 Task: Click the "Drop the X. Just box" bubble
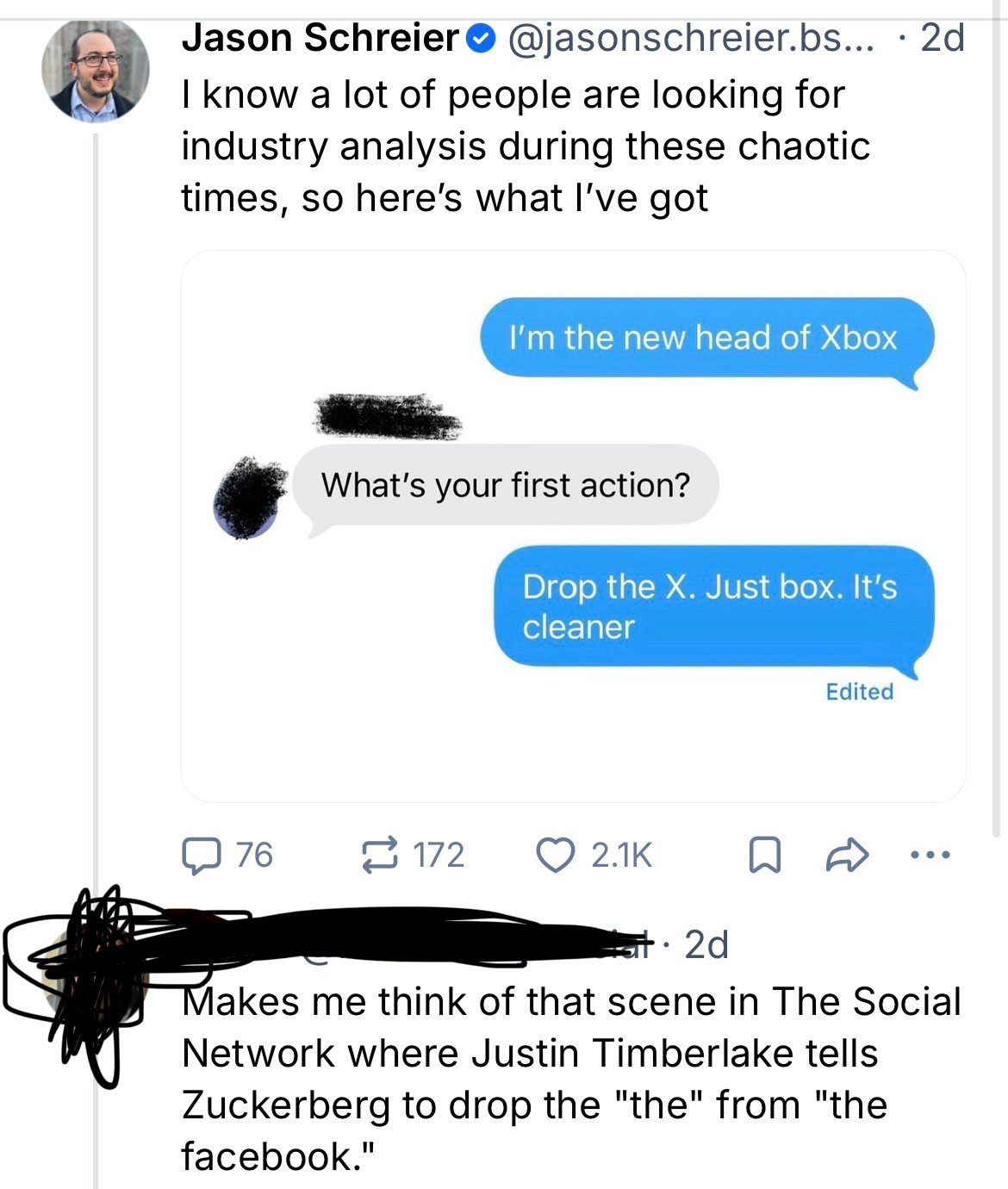(712, 606)
